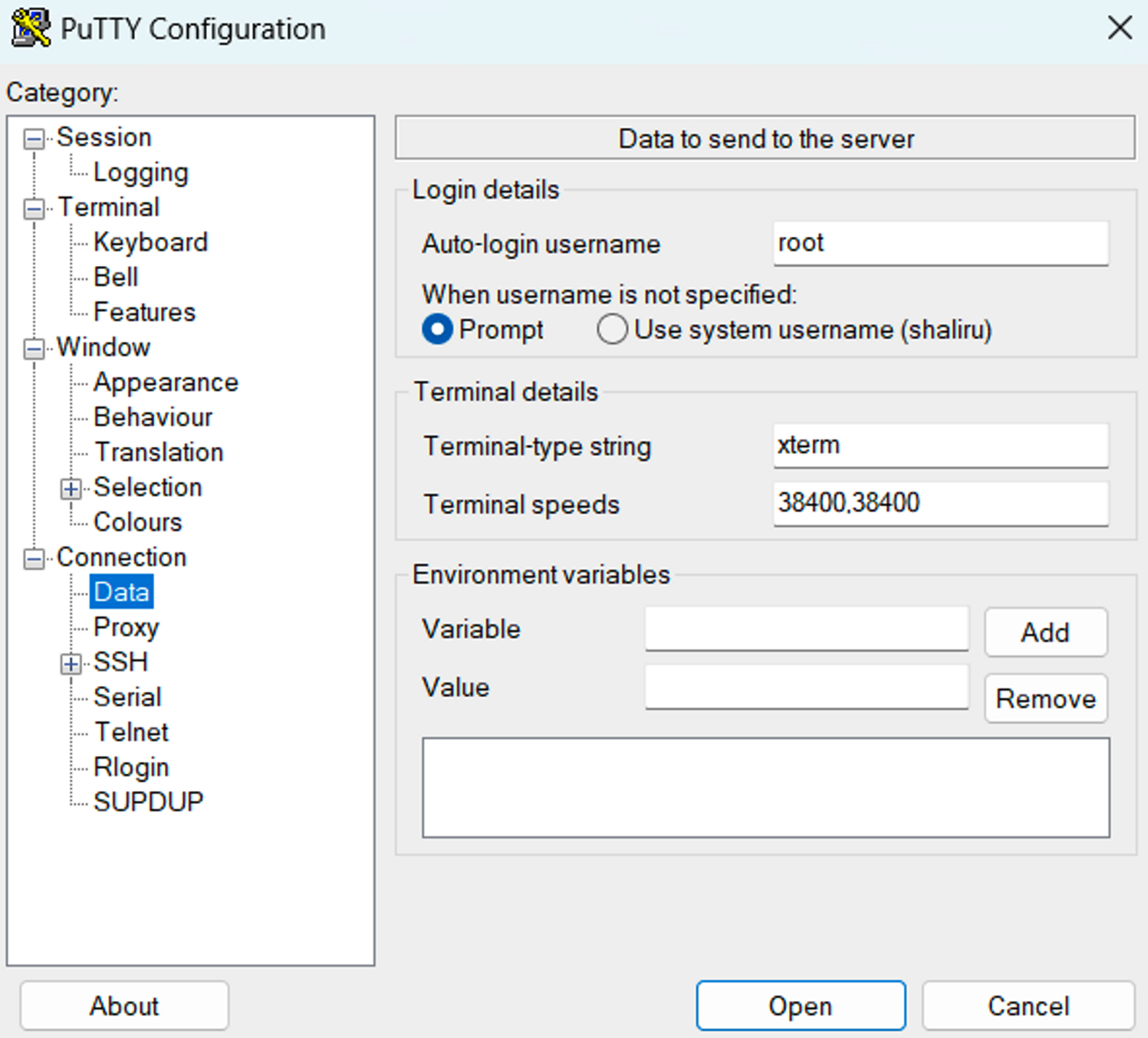Open the Appearance category
The height and width of the screenshot is (1038, 1148).
(x=166, y=382)
